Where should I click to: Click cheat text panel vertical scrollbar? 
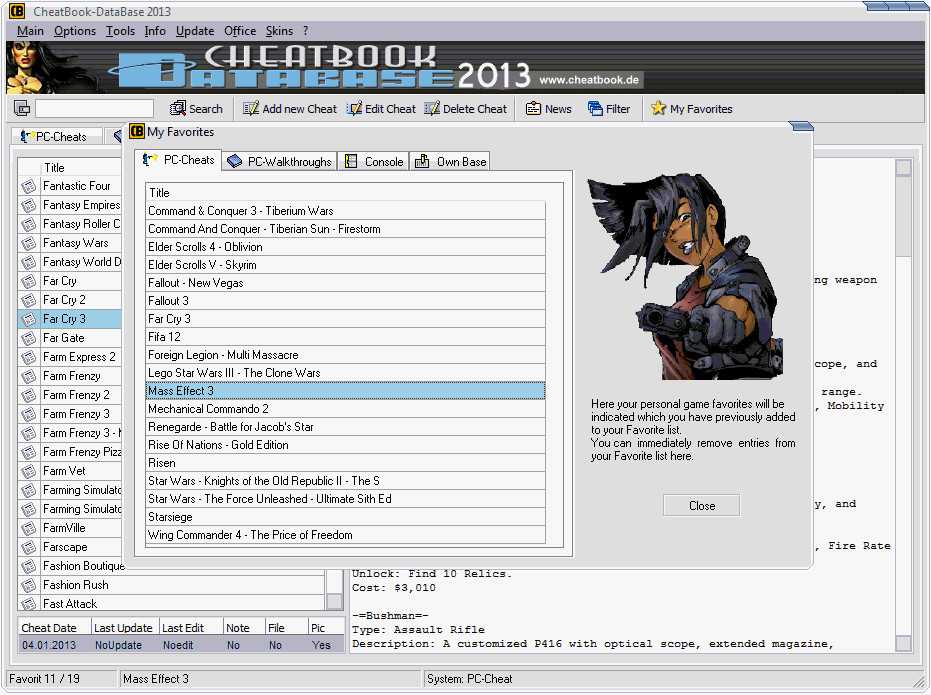903,405
